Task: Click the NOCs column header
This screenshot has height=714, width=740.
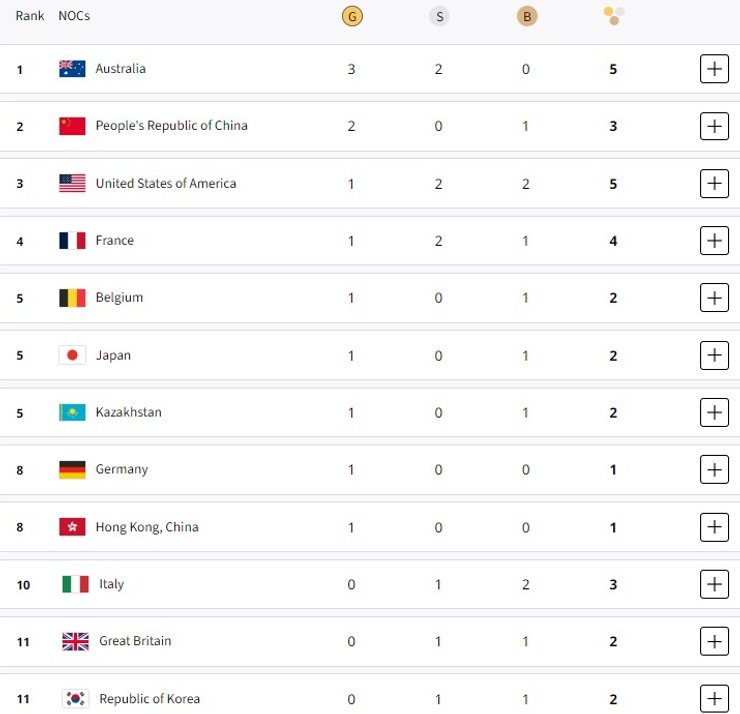Action: tap(74, 16)
